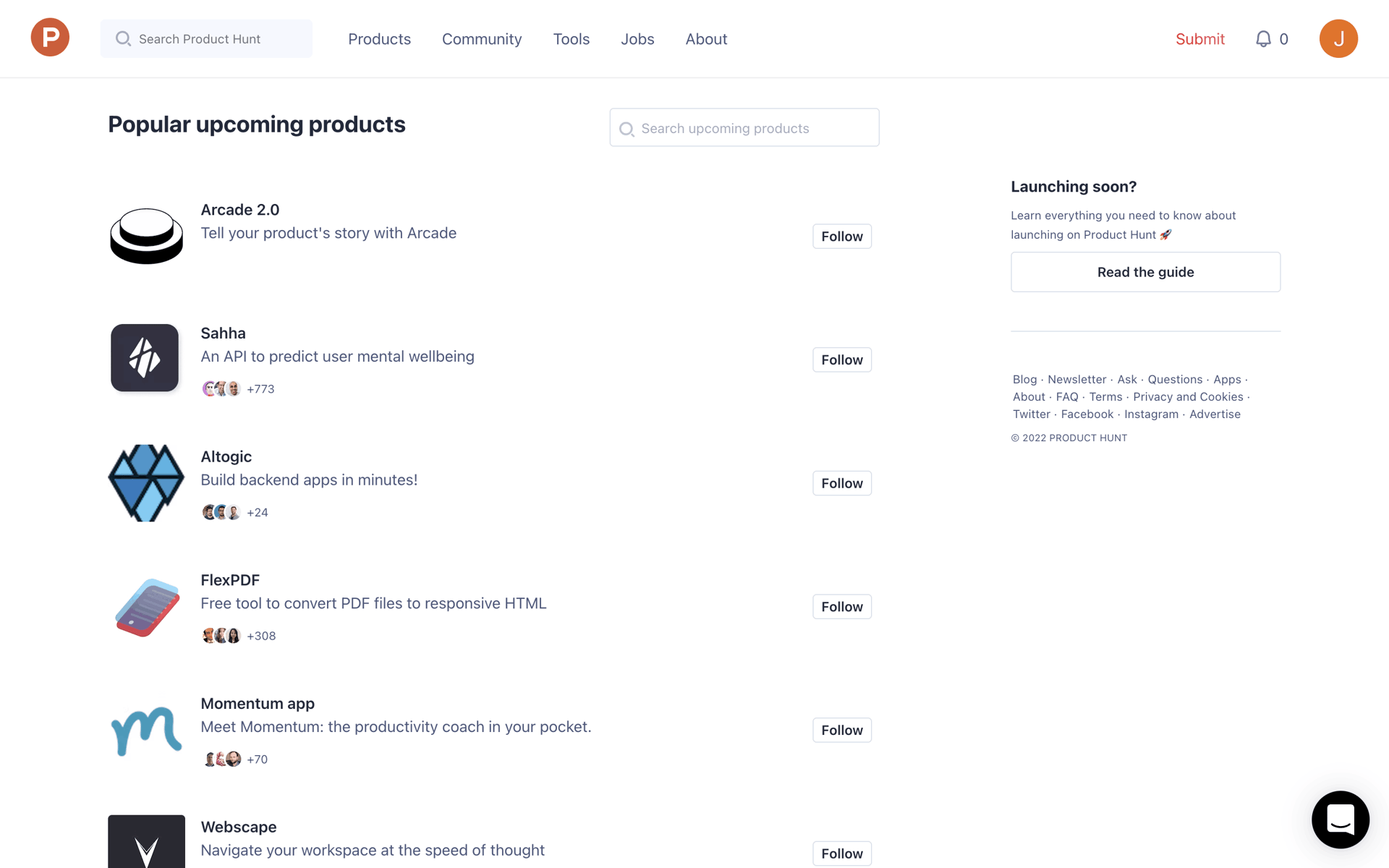Viewport: 1389px width, 868px height.
Task: Go to the Jobs page
Action: click(x=637, y=39)
